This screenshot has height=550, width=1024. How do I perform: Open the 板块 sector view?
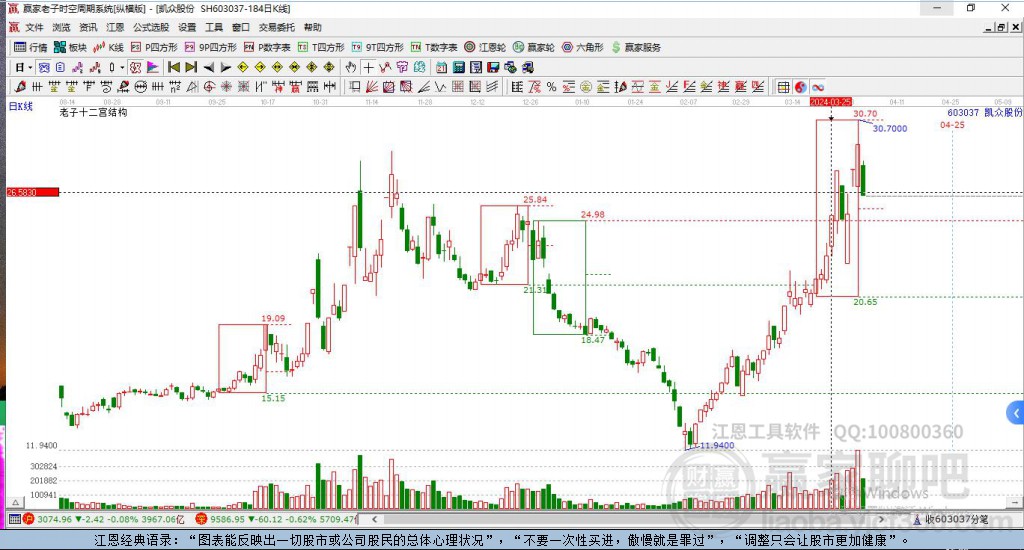[70, 47]
